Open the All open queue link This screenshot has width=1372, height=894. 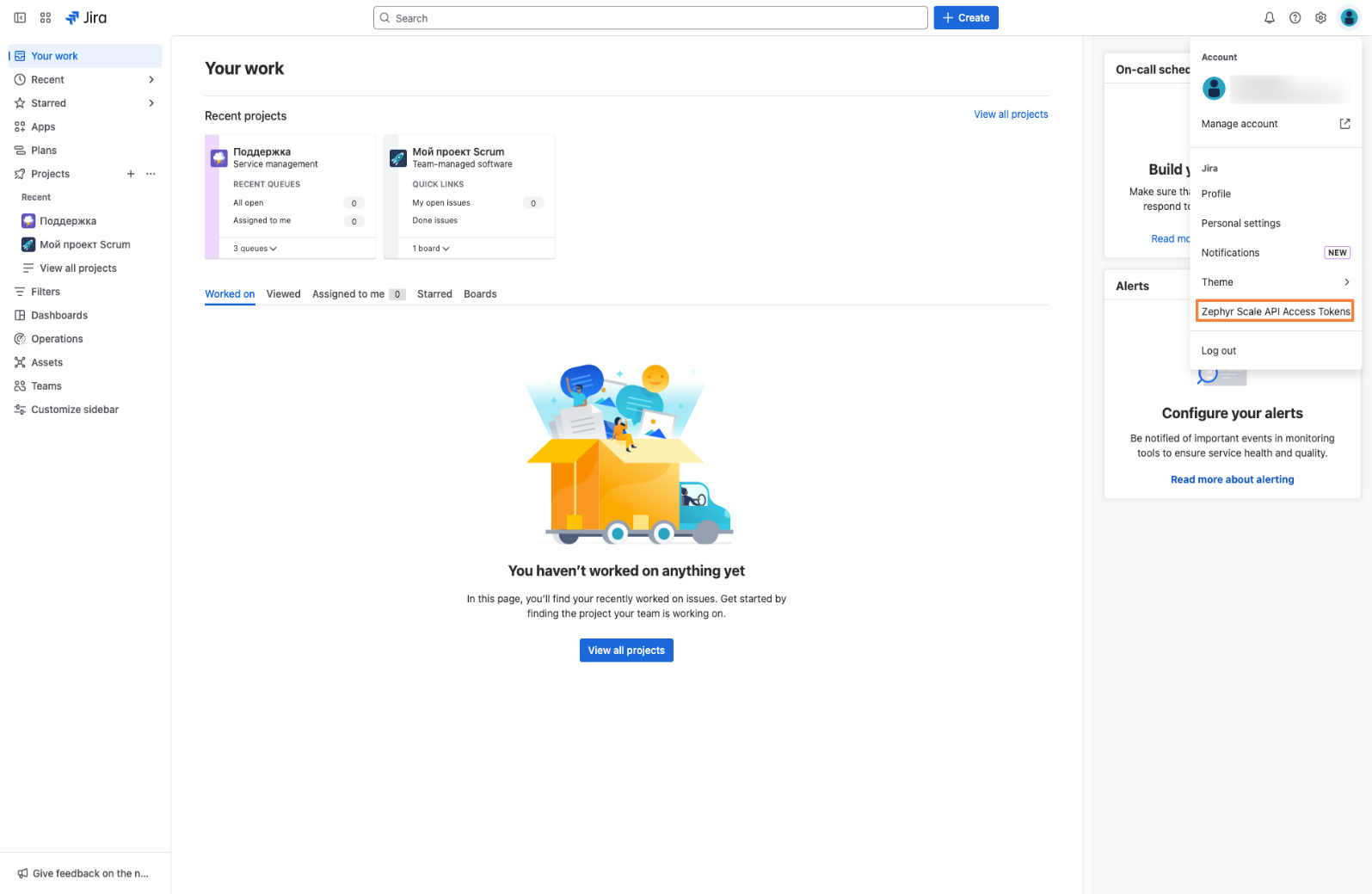pyautogui.click(x=249, y=203)
